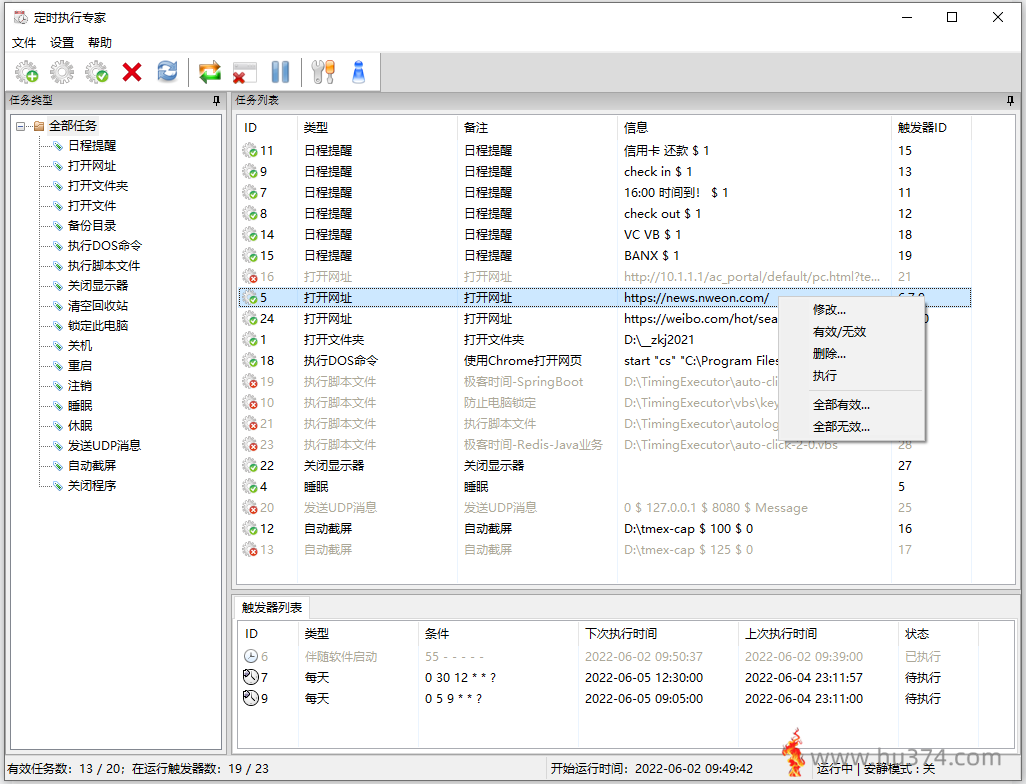
Task: Click the tag icon beside 日程提醒 in tree
Action: tap(58, 146)
